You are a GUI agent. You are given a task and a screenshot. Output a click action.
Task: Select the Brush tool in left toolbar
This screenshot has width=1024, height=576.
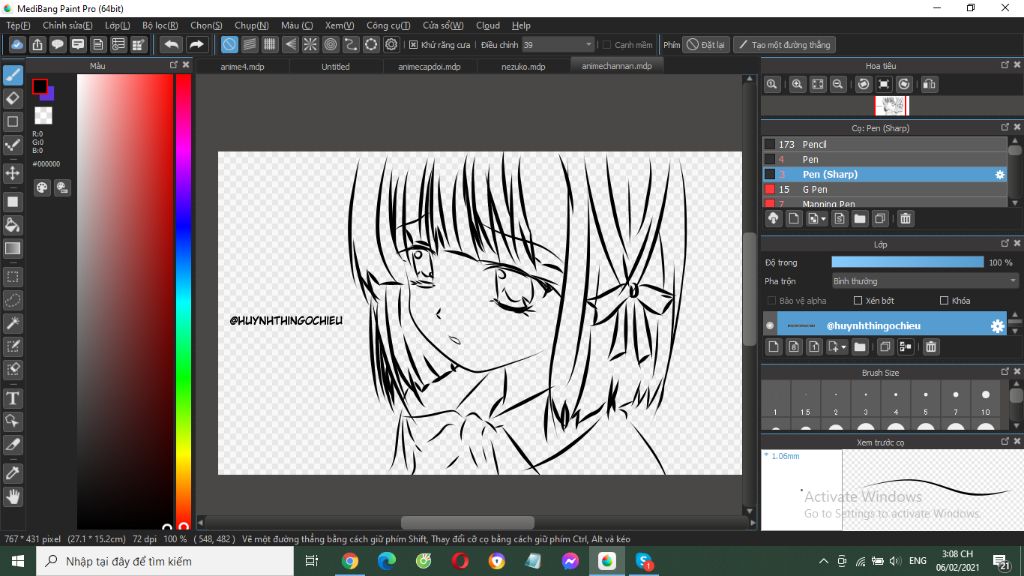[x=13, y=75]
